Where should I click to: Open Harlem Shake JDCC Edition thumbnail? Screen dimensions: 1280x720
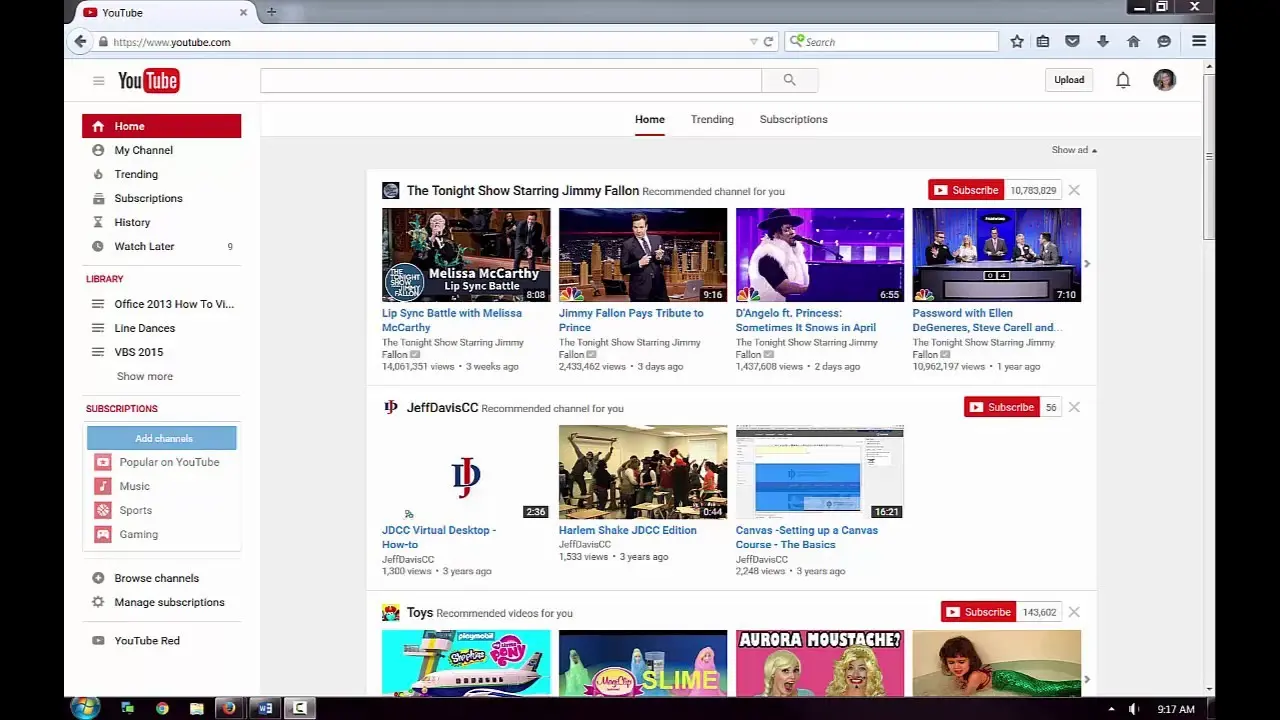coord(643,472)
